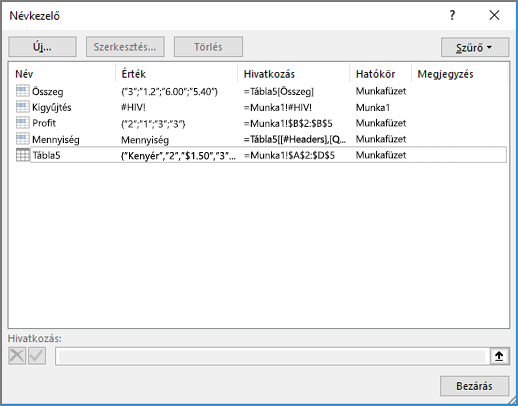Click the Kigyűjtés row's name icon
Viewport: 518px width, 406px height.
point(23,107)
